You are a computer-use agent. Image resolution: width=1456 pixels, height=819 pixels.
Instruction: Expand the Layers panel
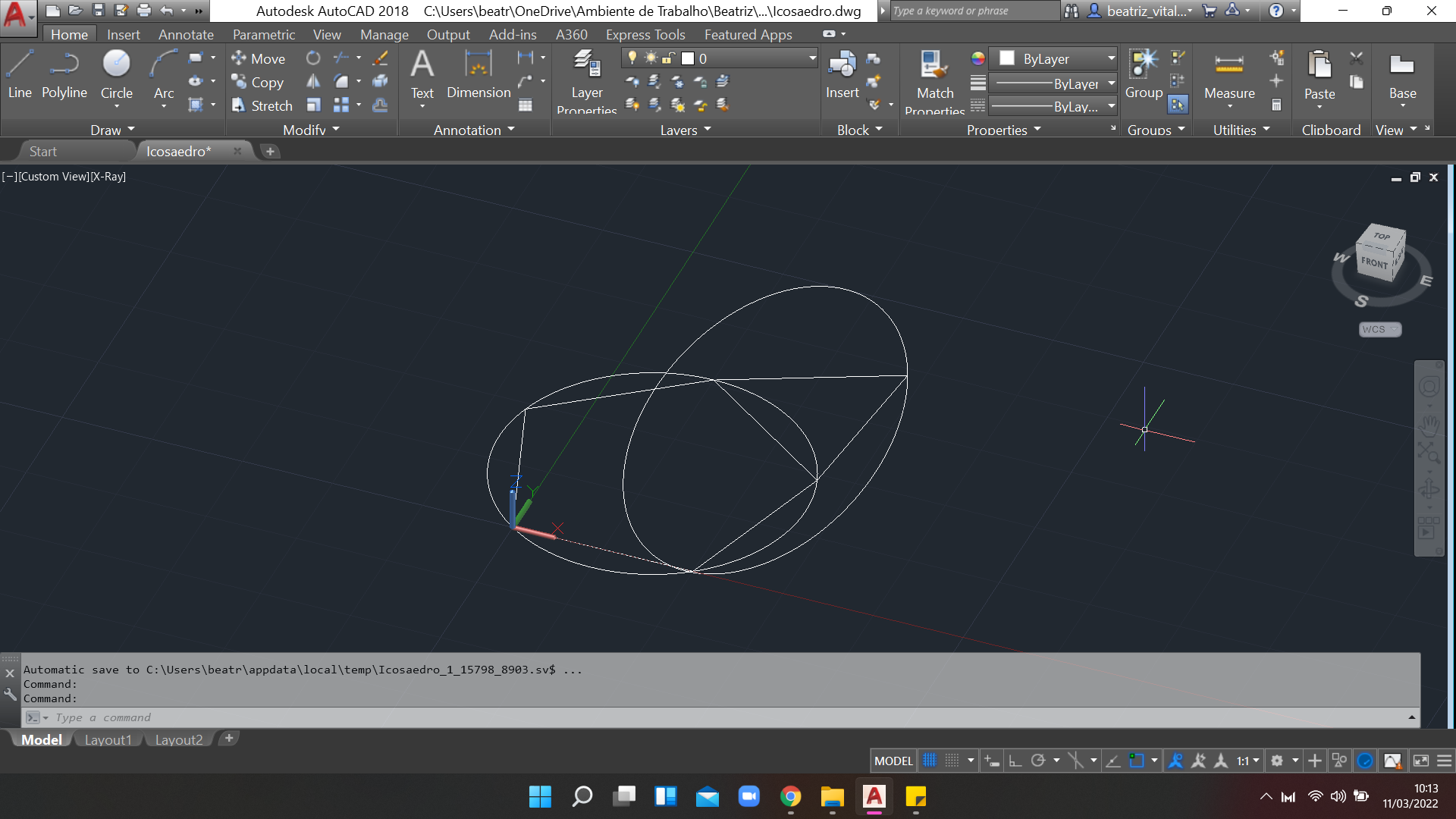[686, 130]
